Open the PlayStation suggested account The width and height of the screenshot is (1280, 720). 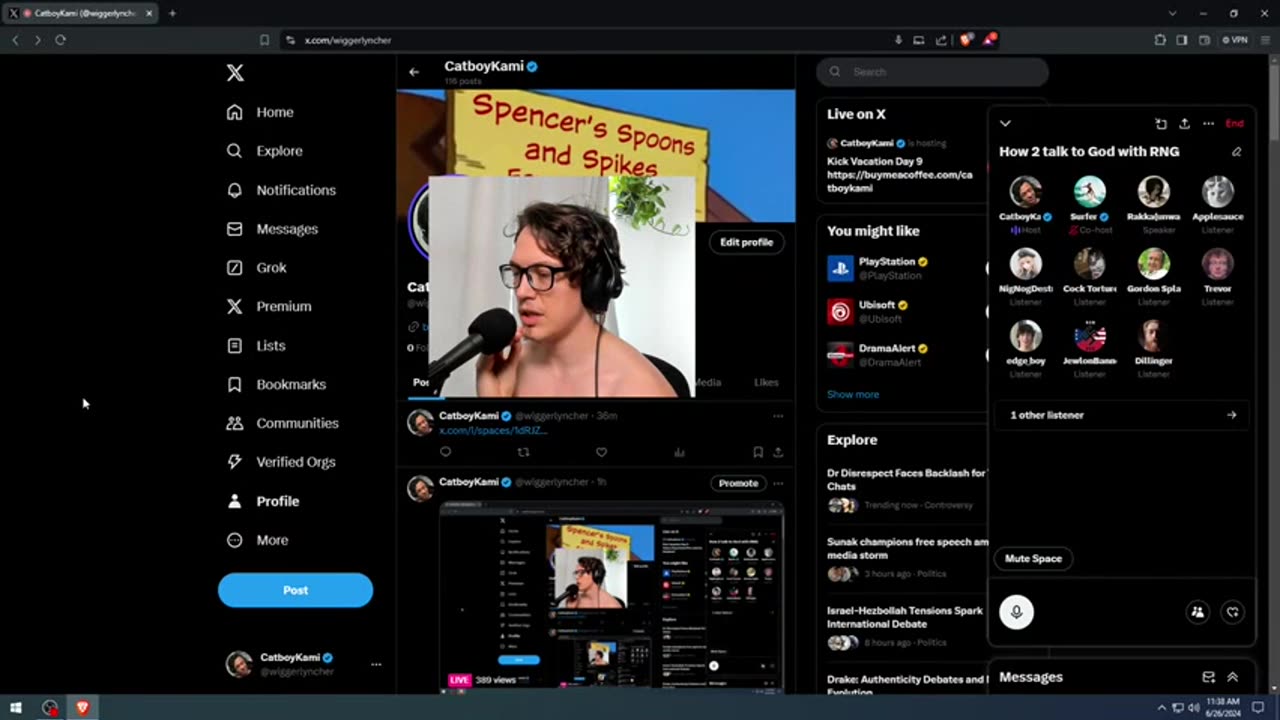pyautogui.click(x=905, y=268)
